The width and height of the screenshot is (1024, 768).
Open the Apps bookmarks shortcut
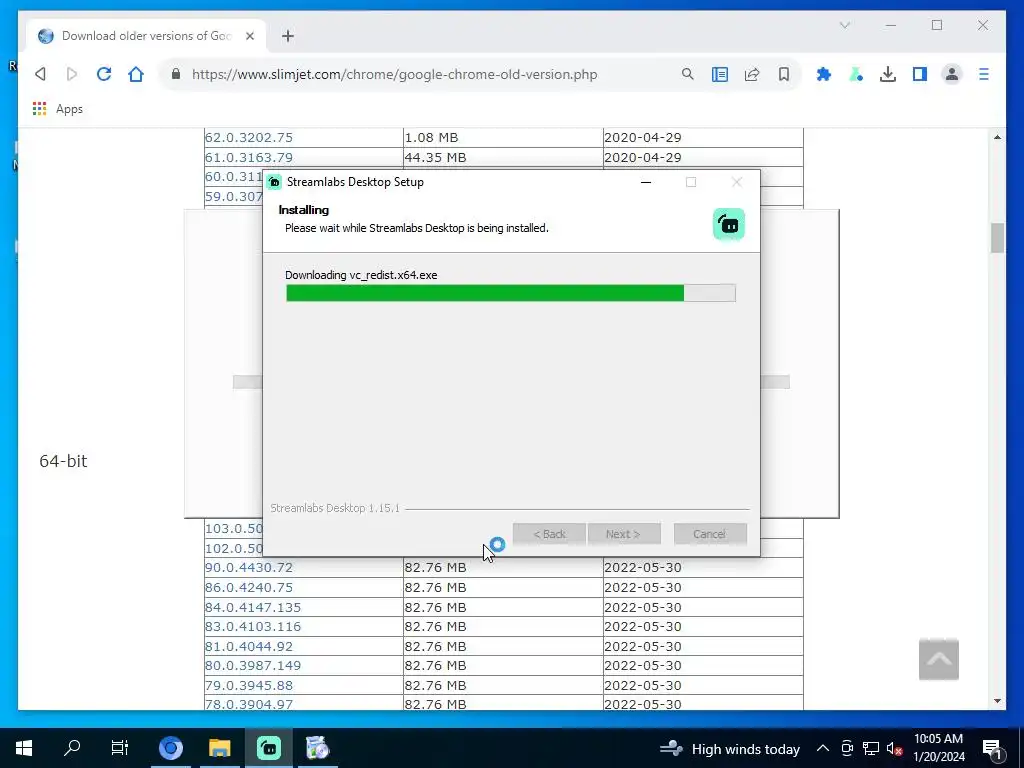click(x=58, y=109)
